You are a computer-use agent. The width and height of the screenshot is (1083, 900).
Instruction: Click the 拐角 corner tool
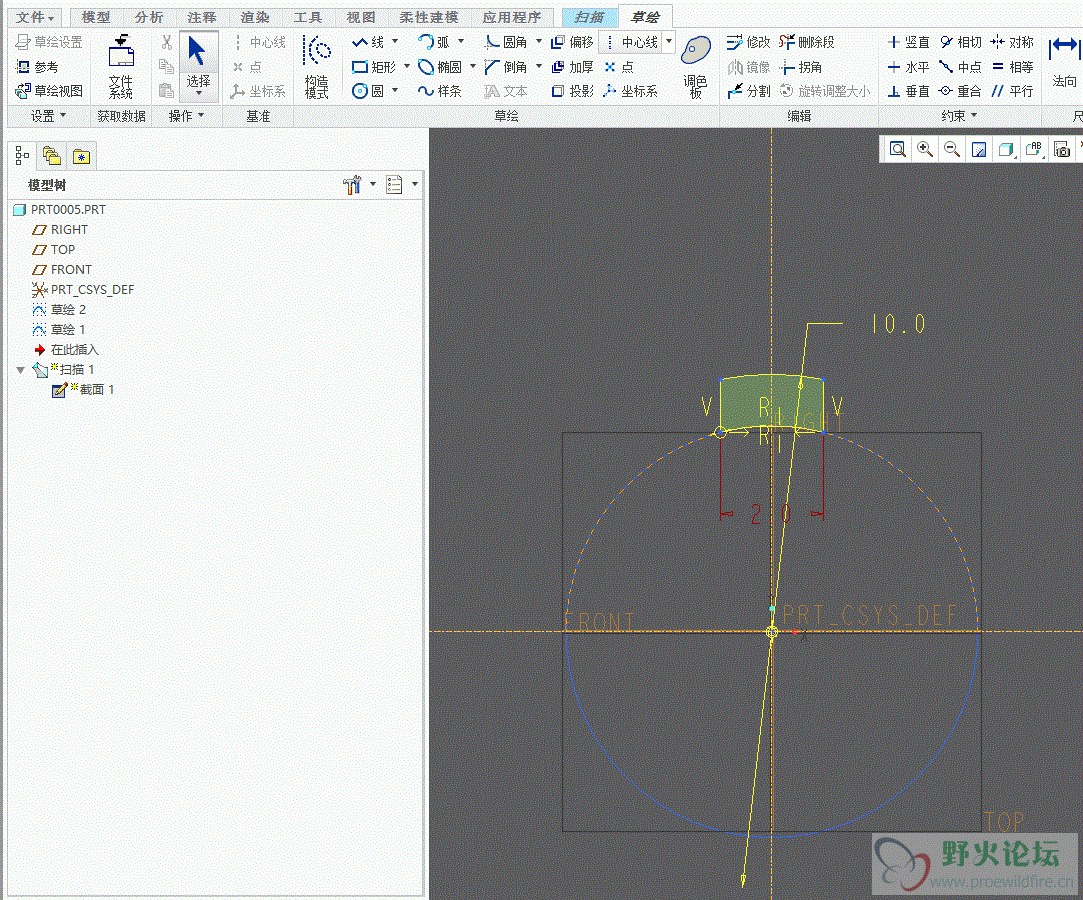pos(801,67)
